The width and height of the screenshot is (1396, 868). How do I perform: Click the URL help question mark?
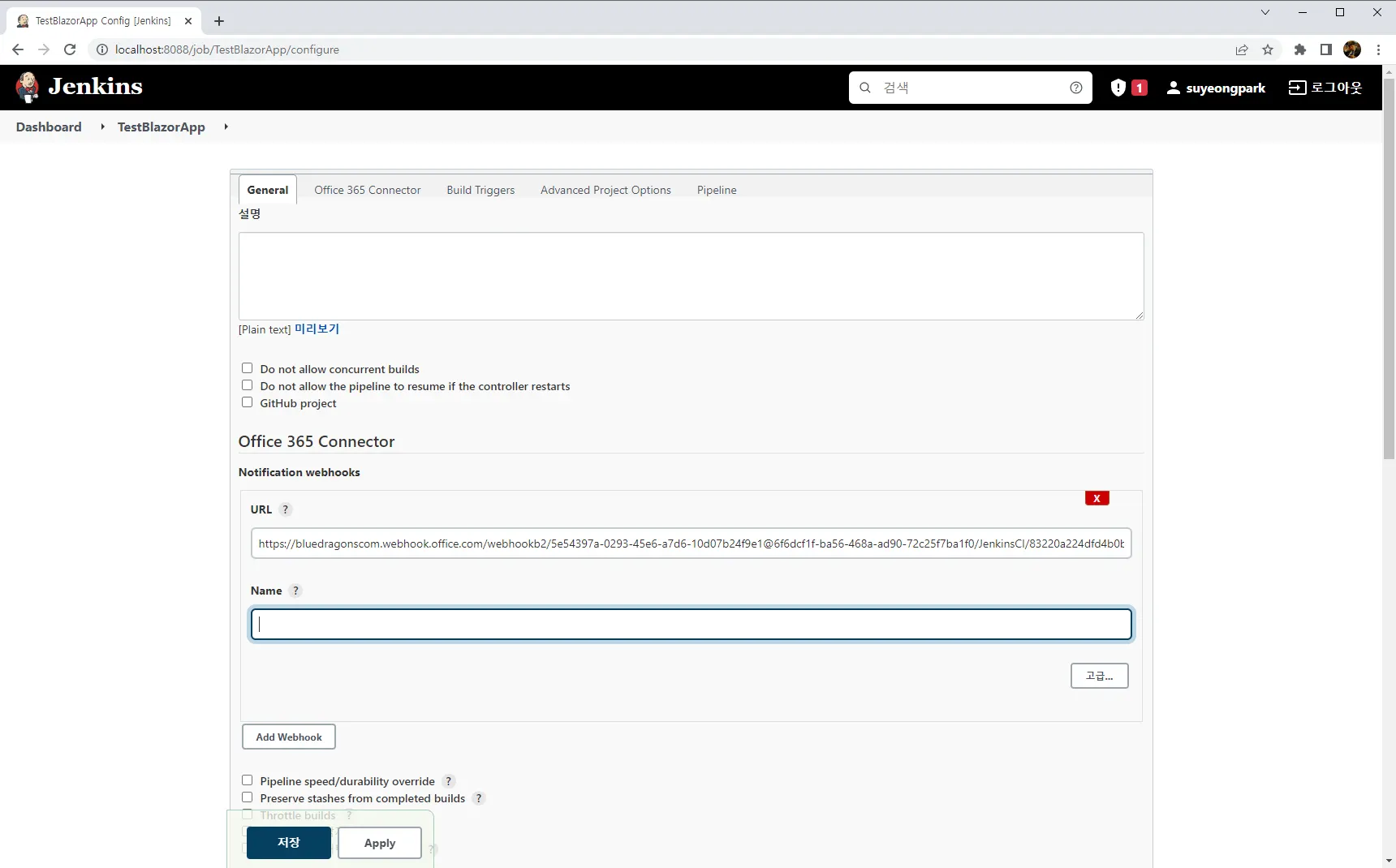pyautogui.click(x=285, y=509)
